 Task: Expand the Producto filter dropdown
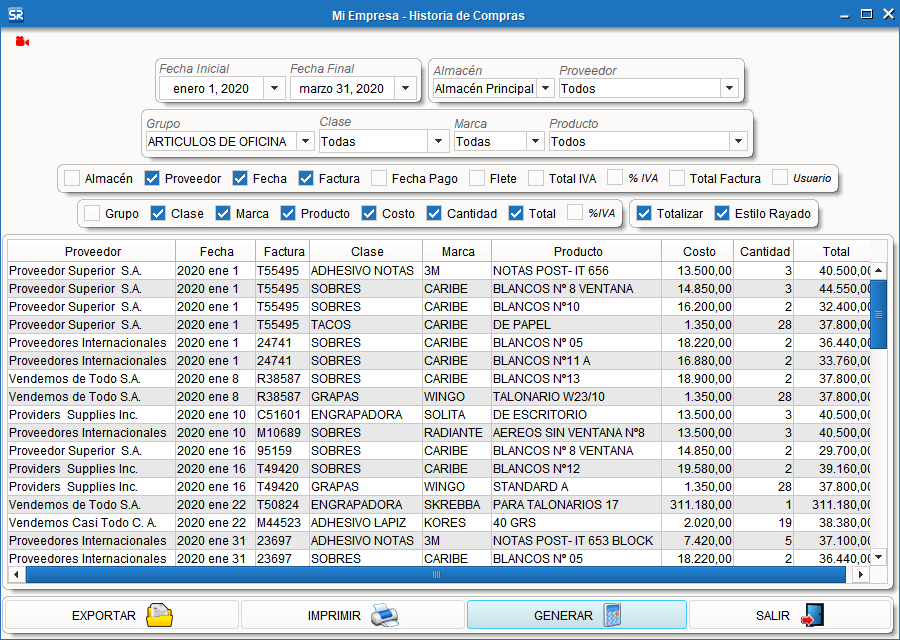738,141
